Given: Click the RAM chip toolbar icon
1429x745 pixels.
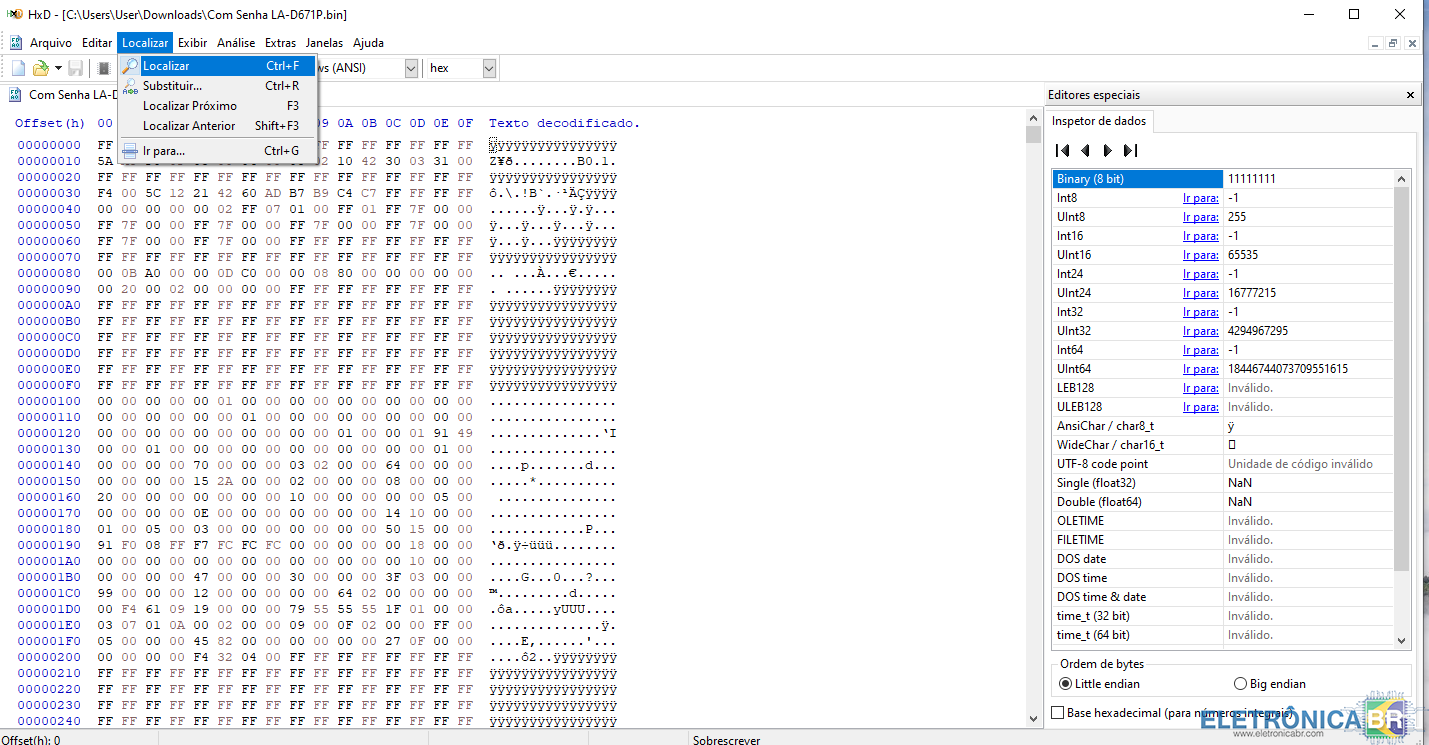Looking at the screenshot, I should [x=103, y=68].
